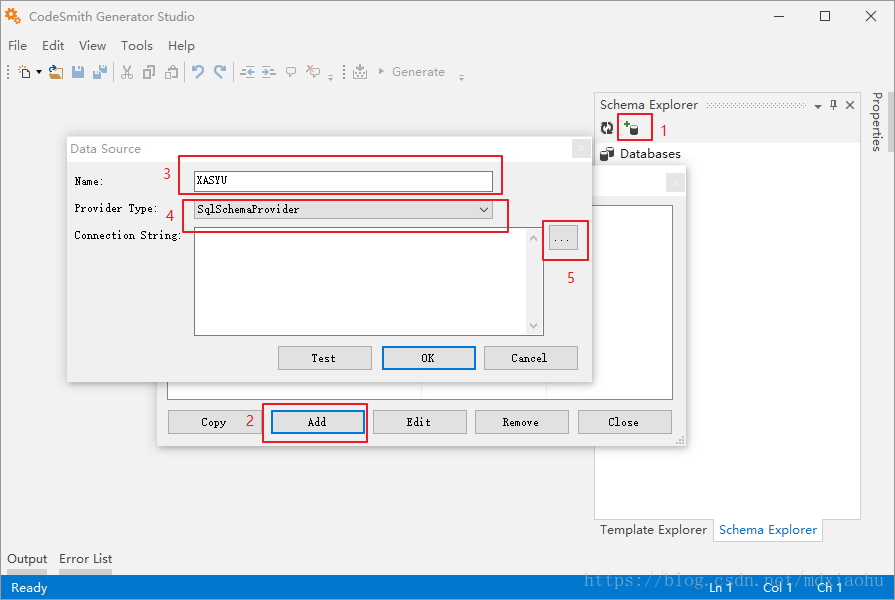This screenshot has width=895, height=600.
Task: Click into the Connection String text area
Action: click(x=361, y=281)
